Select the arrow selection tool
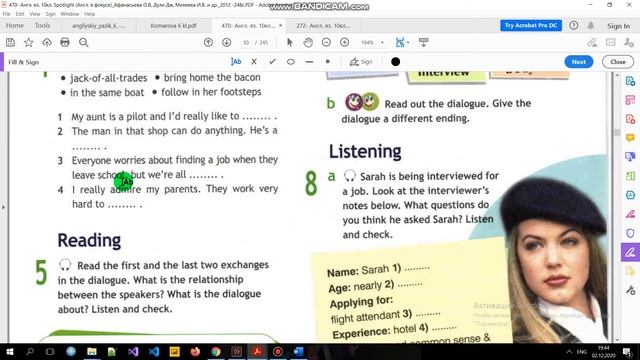Viewport: 640px width, 360px height. [290, 42]
